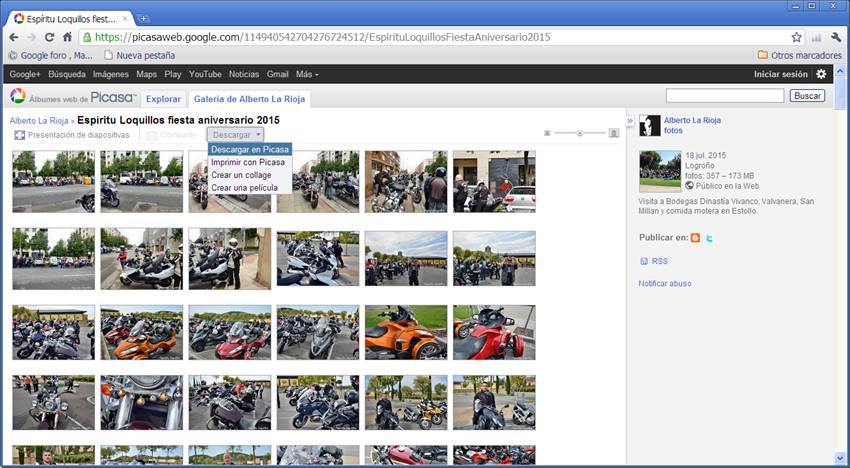Choose Crear una película
This screenshot has width=850, height=468.
244,188
